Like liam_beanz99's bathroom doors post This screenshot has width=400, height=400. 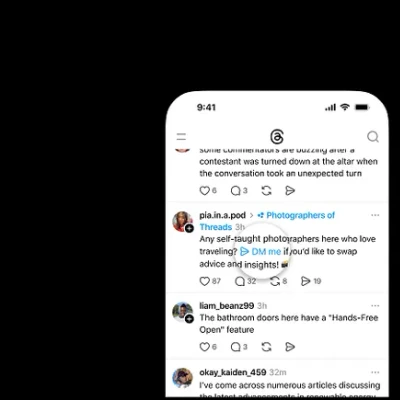(x=204, y=347)
